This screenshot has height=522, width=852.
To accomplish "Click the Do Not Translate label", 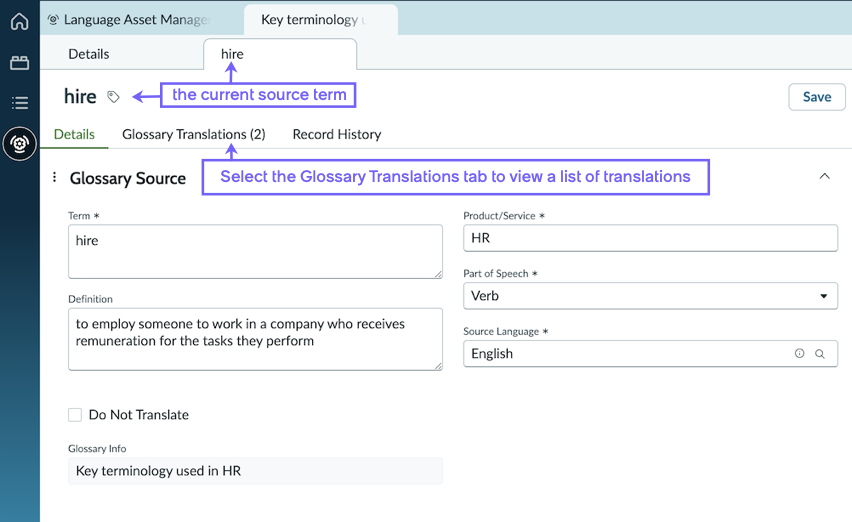I will tap(139, 414).
